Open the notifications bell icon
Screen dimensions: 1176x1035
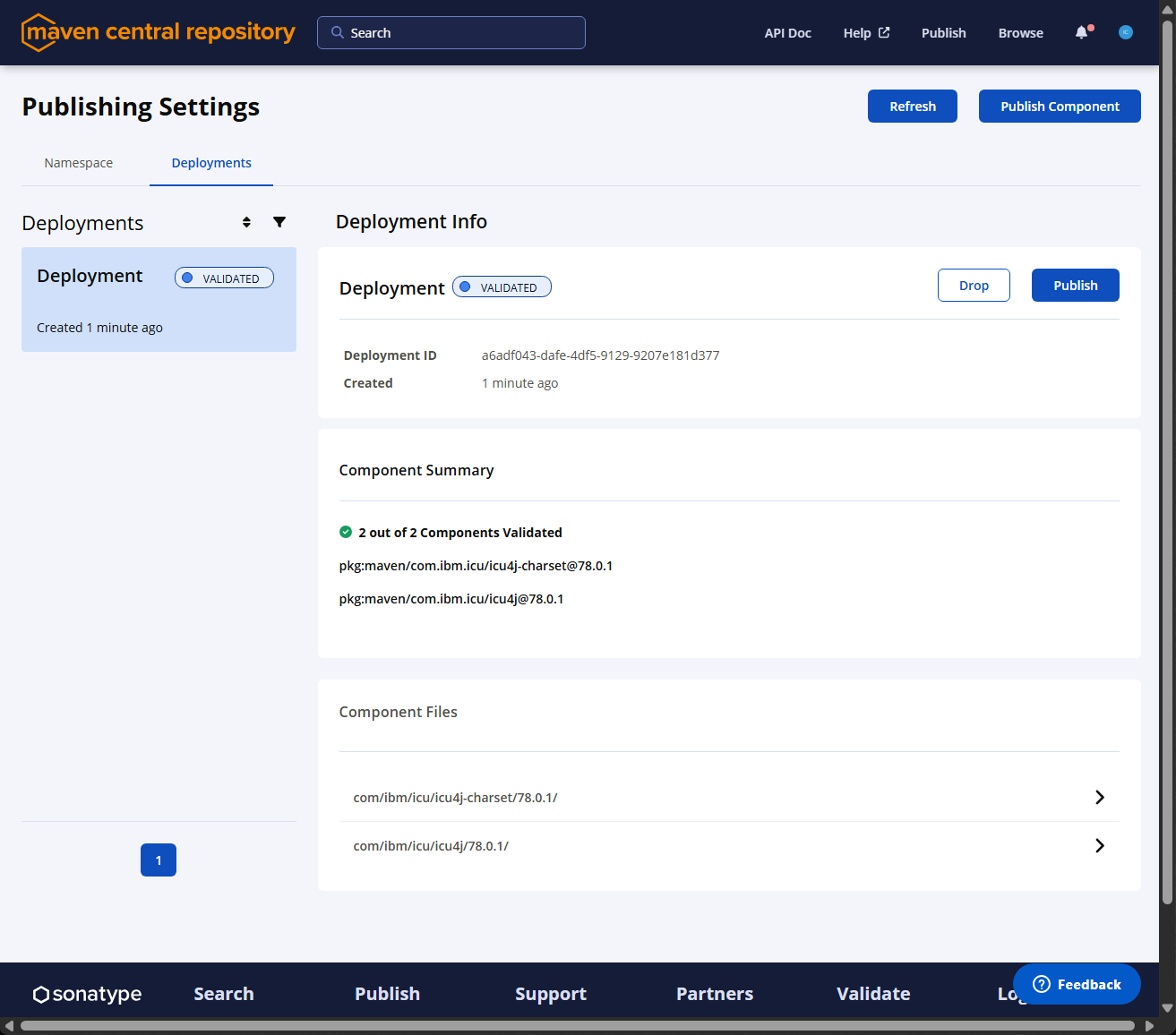click(x=1082, y=32)
